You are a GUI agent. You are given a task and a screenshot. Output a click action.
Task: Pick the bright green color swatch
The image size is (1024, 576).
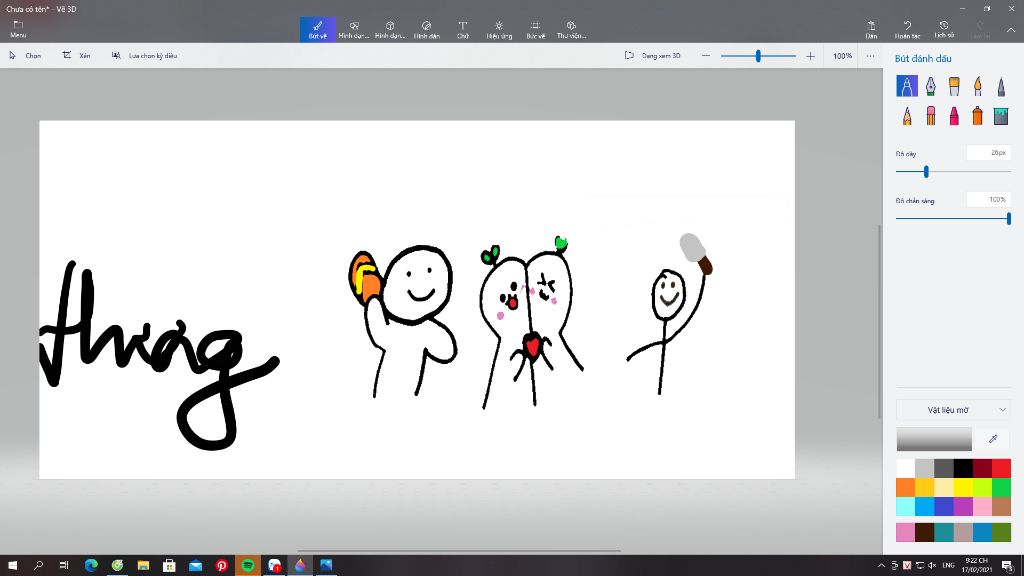pos(1001,487)
